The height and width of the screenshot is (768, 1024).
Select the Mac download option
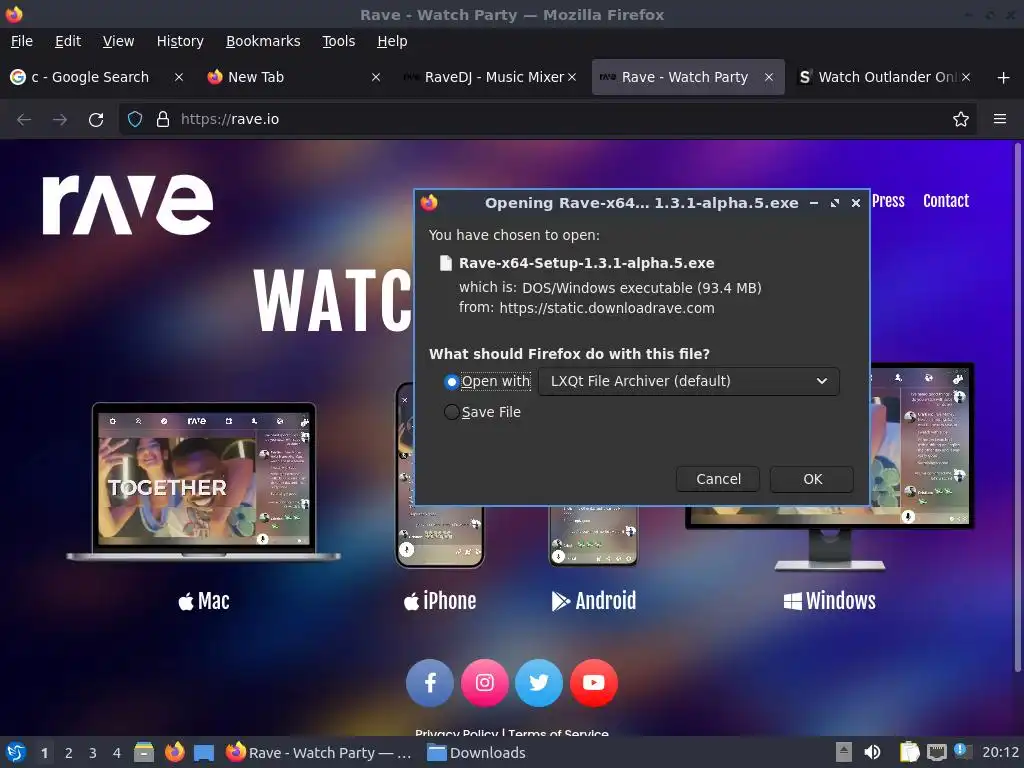coord(204,601)
